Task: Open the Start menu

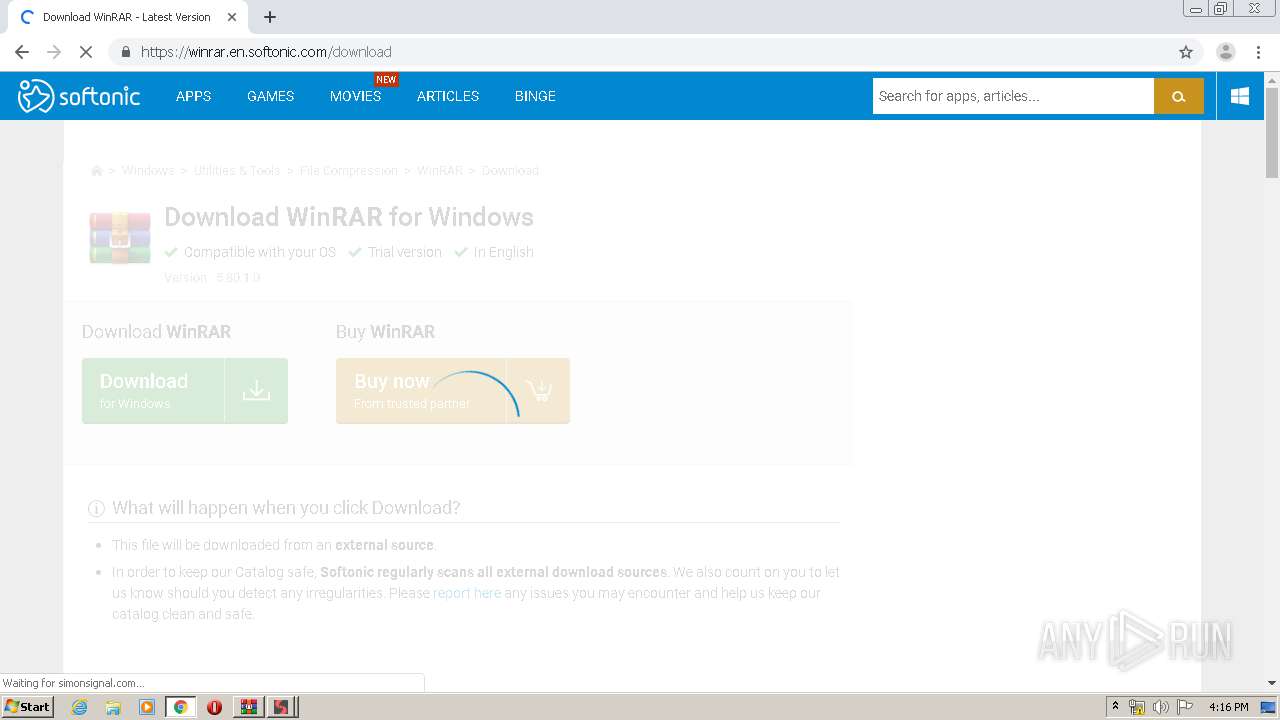Action: click(27, 707)
